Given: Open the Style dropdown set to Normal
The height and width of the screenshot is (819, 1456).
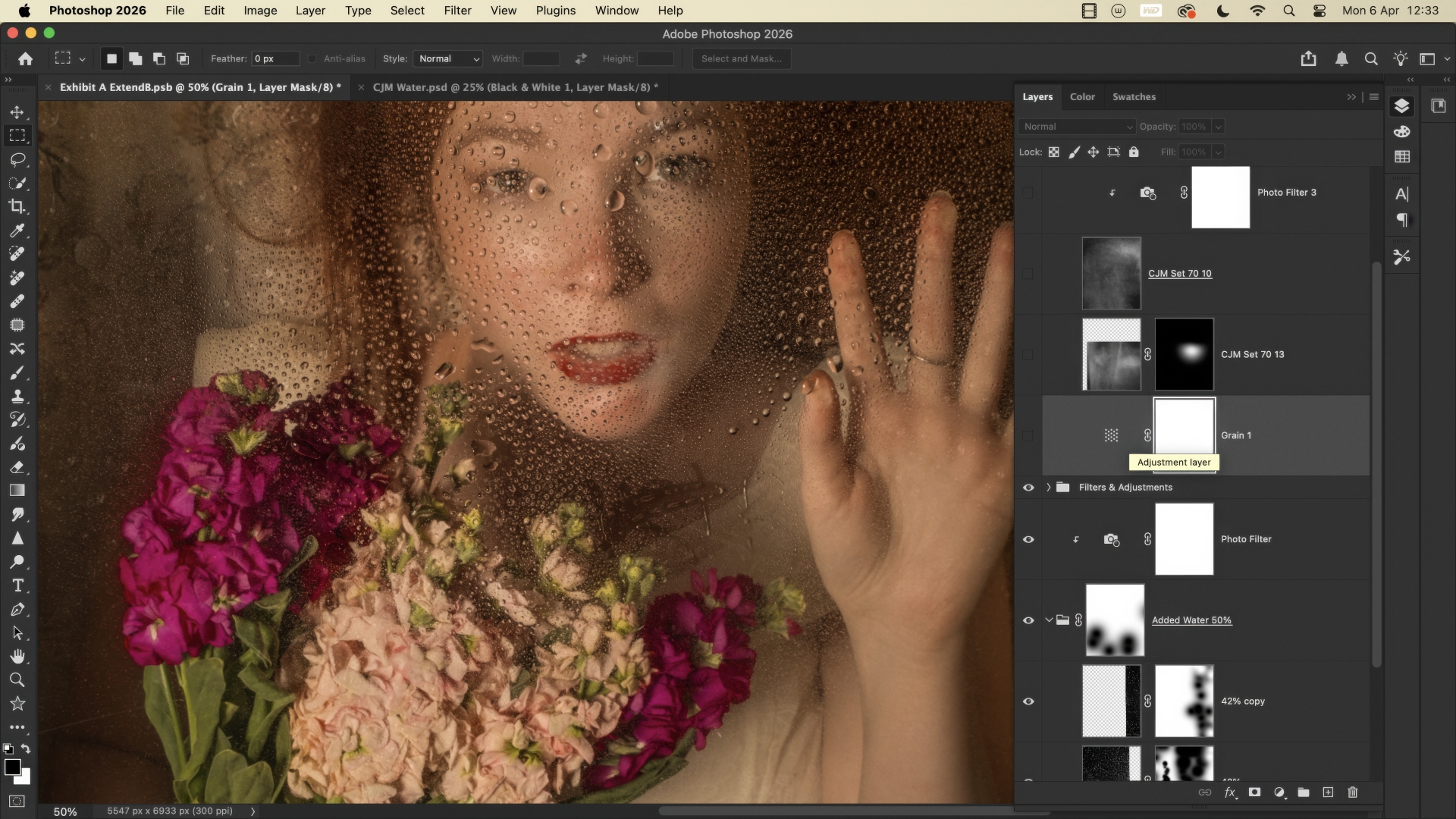Looking at the screenshot, I should (448, 58).
